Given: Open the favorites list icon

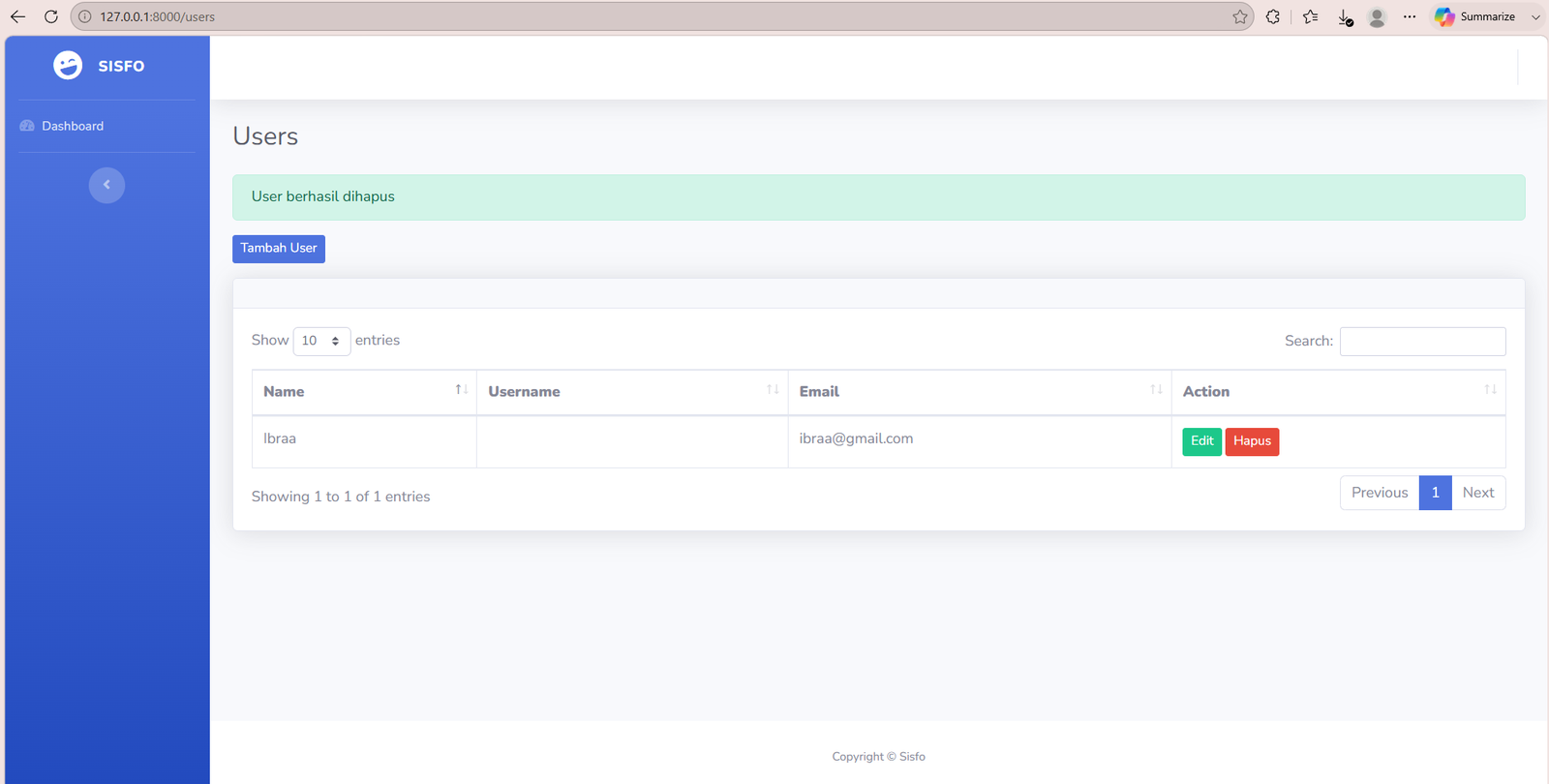Looking at the screenshot, I should [x=1311, y=16].
